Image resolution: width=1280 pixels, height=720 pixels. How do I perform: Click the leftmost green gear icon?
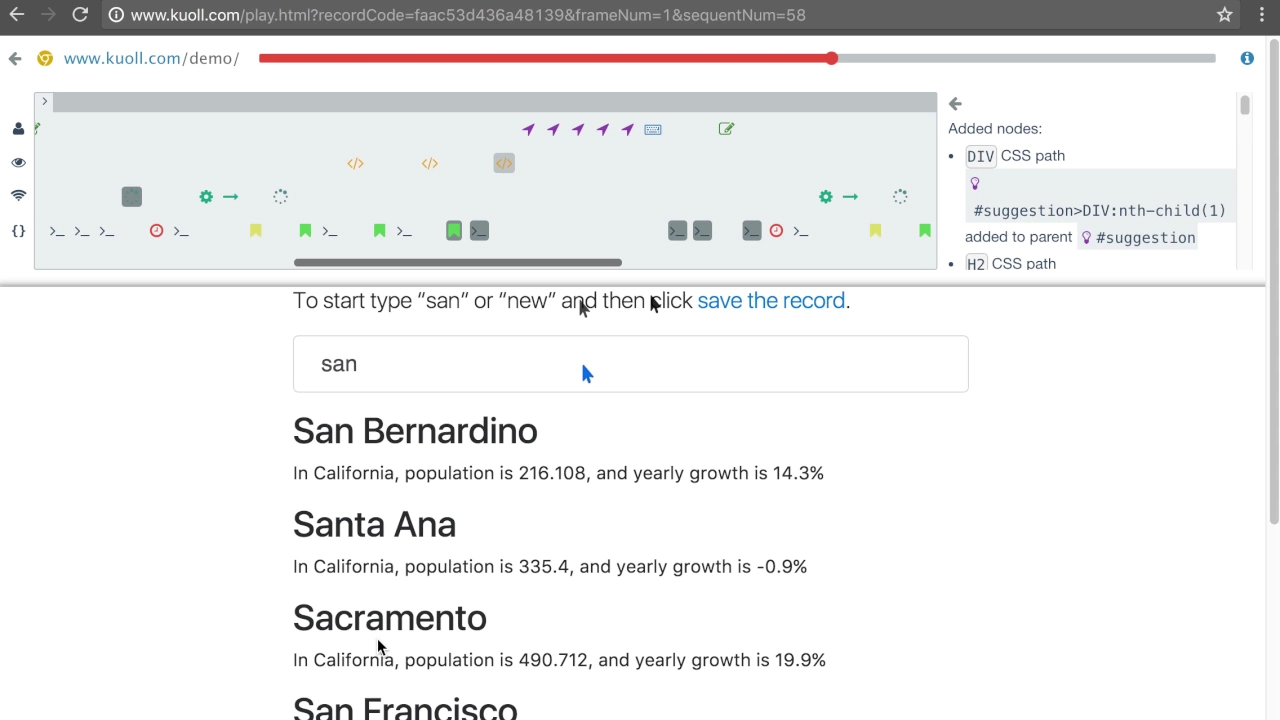point(206,197)
